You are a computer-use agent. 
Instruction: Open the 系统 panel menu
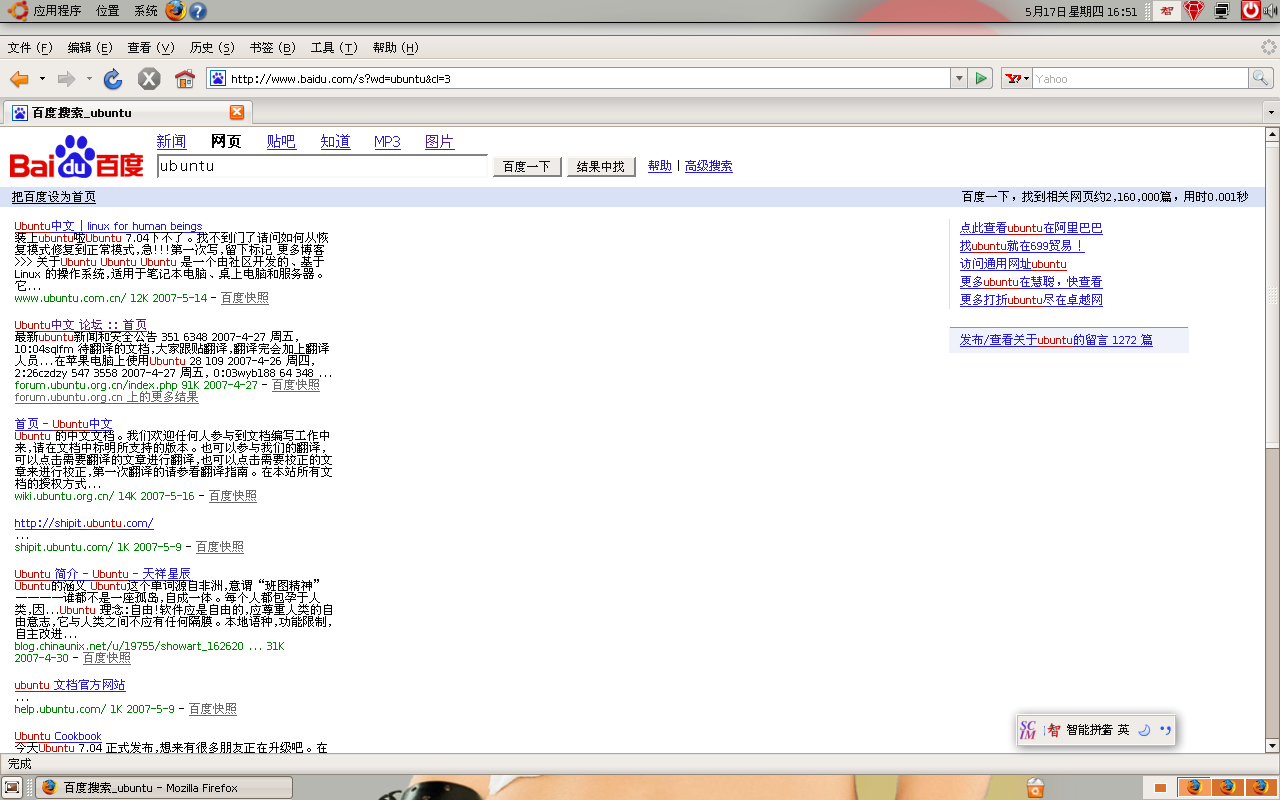[146, 11]
